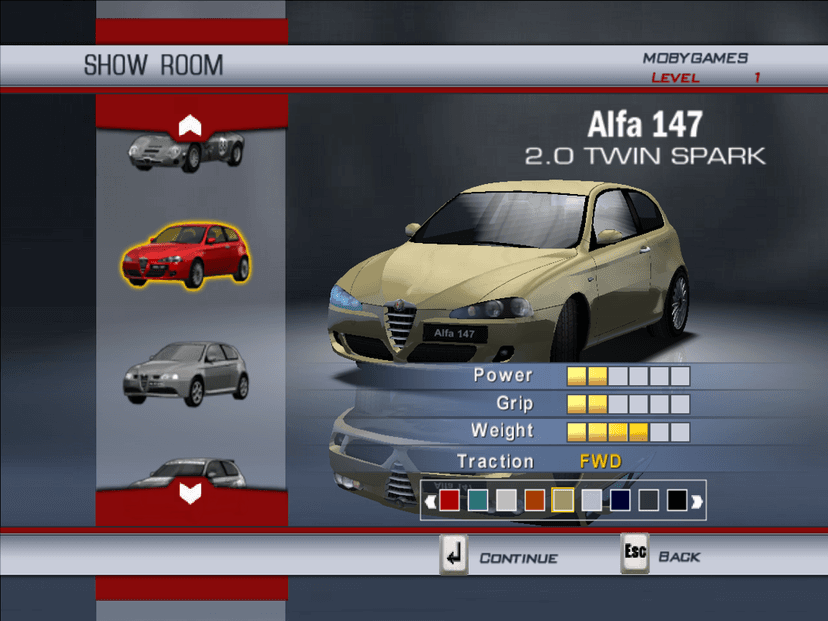Click the up arrow in car list
The height and width of the screenshot is (621, 828).
click(190, 126)
